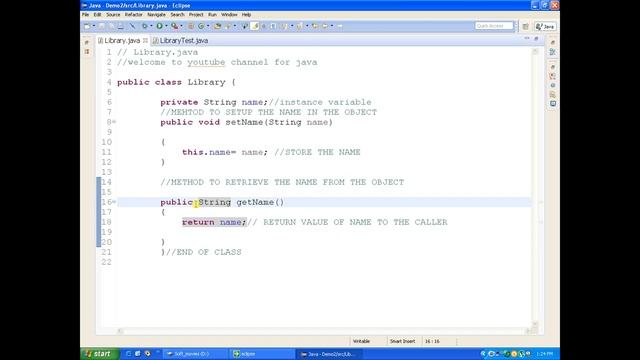Restore the top-left minimized view stack
This screenshot has width=640, height=360.
[x=87, y=42]
